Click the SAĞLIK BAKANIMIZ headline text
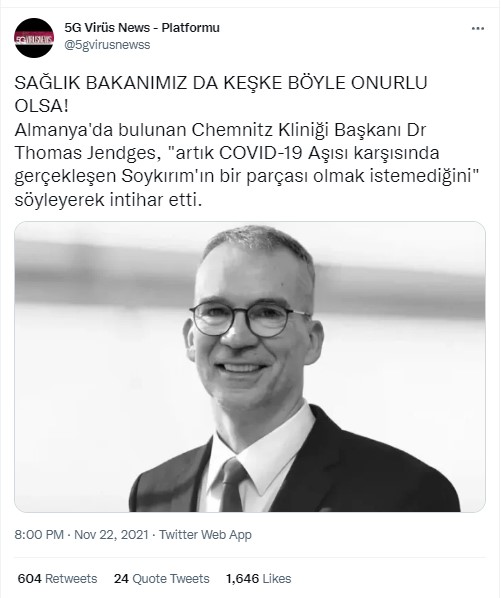This screenshot has height=598, width=501. [x=101, y=83]
